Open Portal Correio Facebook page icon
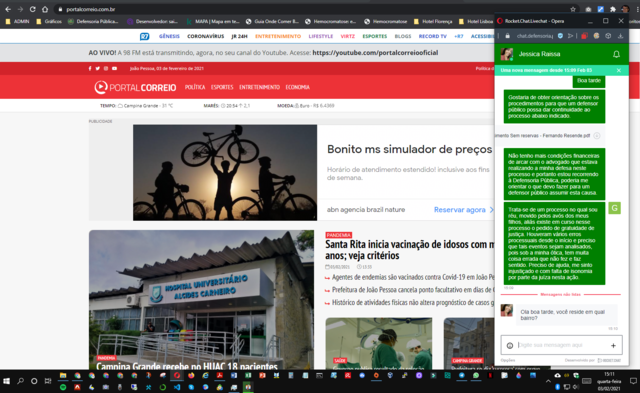This screenshot has height=393, width=640. click(90, 69)
